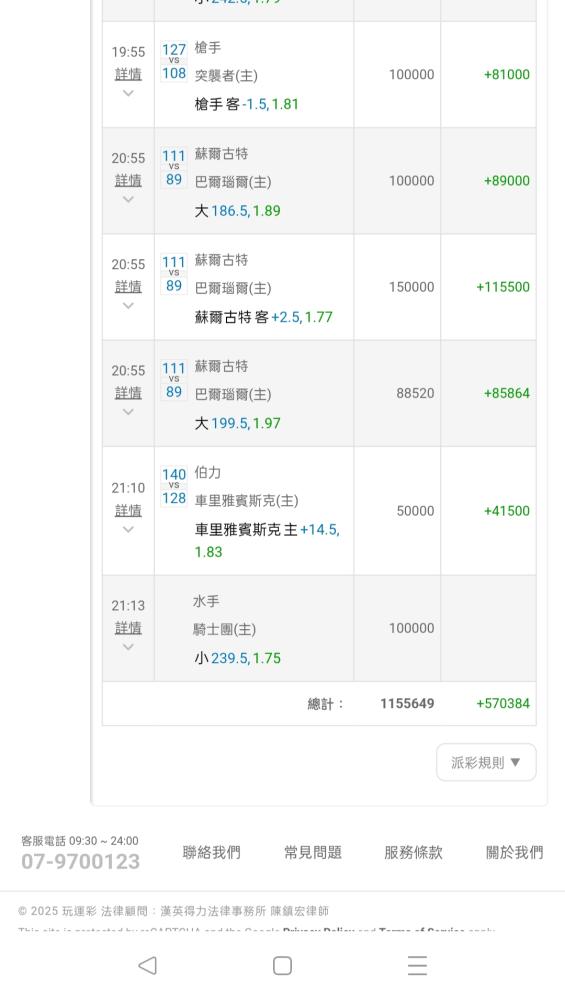
Task: Select 車里雅賓斯克 主 +14.5 bet line
Action: [x=267, y=540]
